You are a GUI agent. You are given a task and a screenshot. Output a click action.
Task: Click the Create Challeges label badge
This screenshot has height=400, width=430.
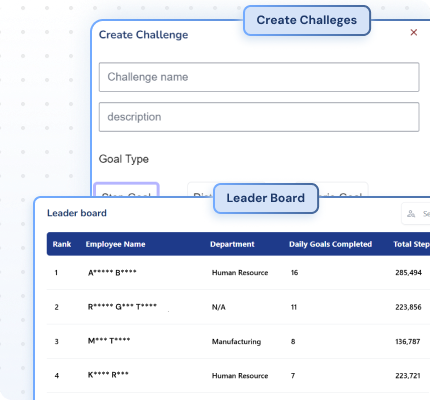(x=307, y=20)
